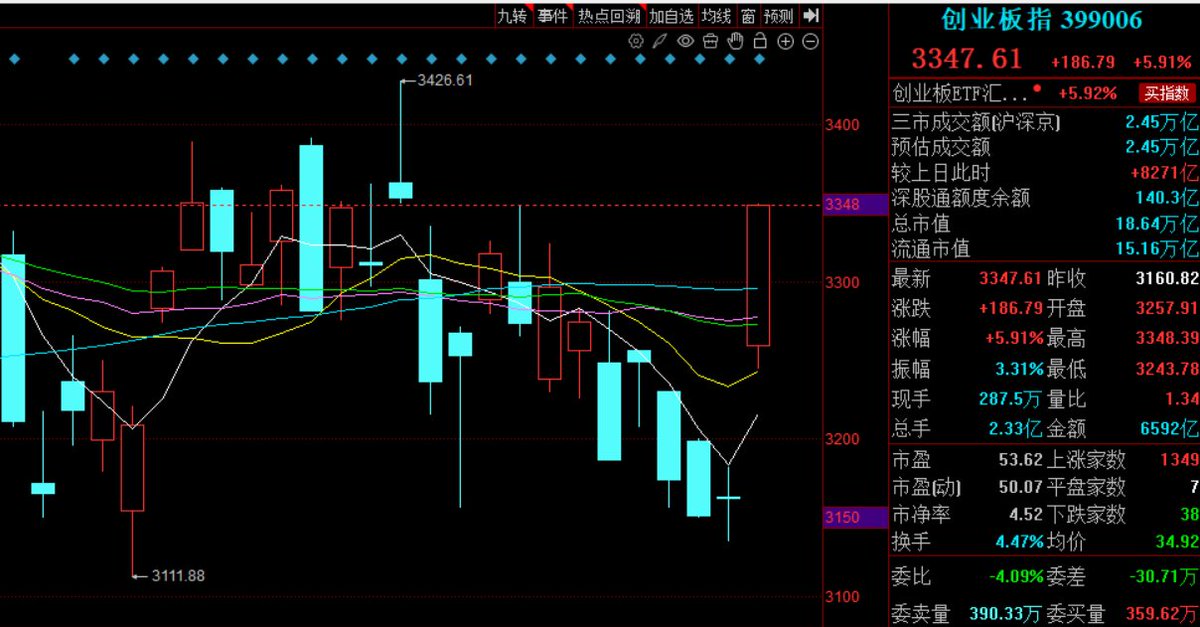Toggle the eye visibility icon on chart
This screenshot has width=1200, height=627.
click(685, 41)
